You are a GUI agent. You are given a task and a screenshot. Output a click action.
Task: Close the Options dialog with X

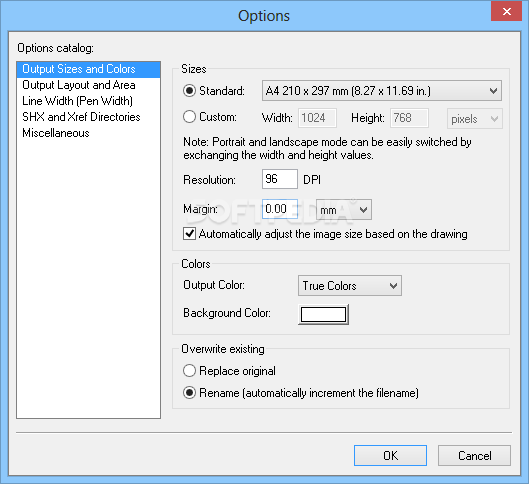506,11
